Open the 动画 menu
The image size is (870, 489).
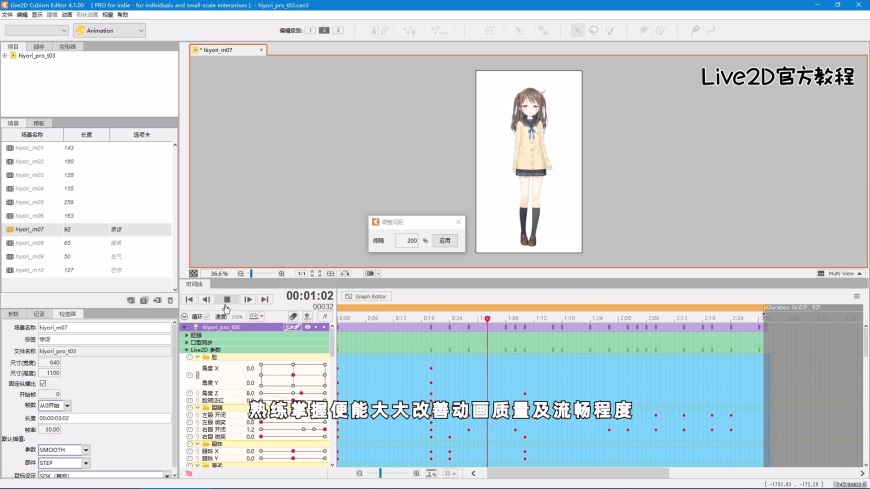67,15
